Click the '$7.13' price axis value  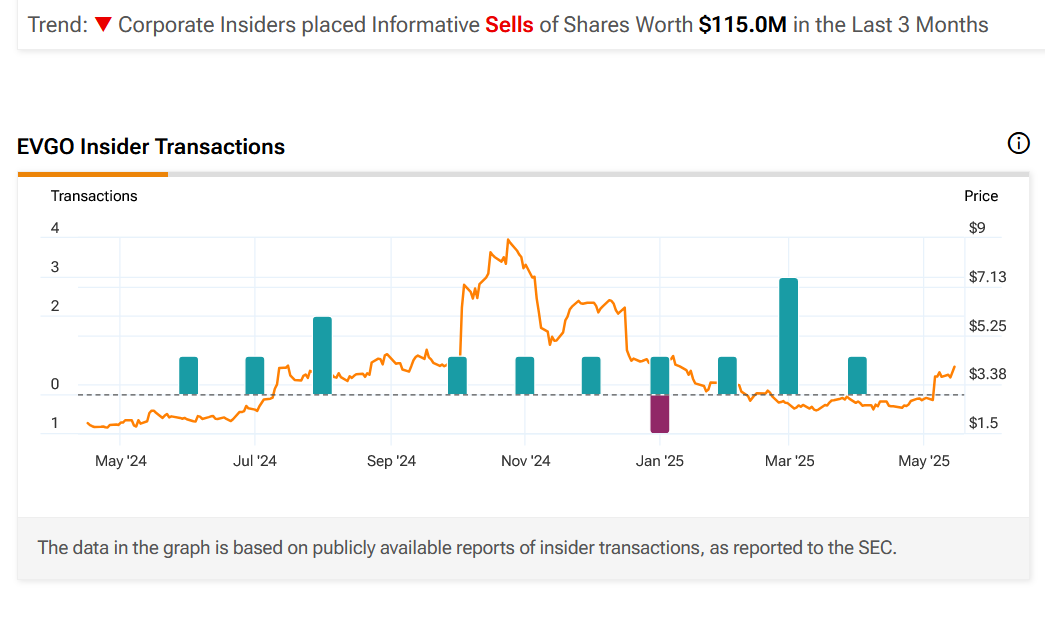coord(988,277)
